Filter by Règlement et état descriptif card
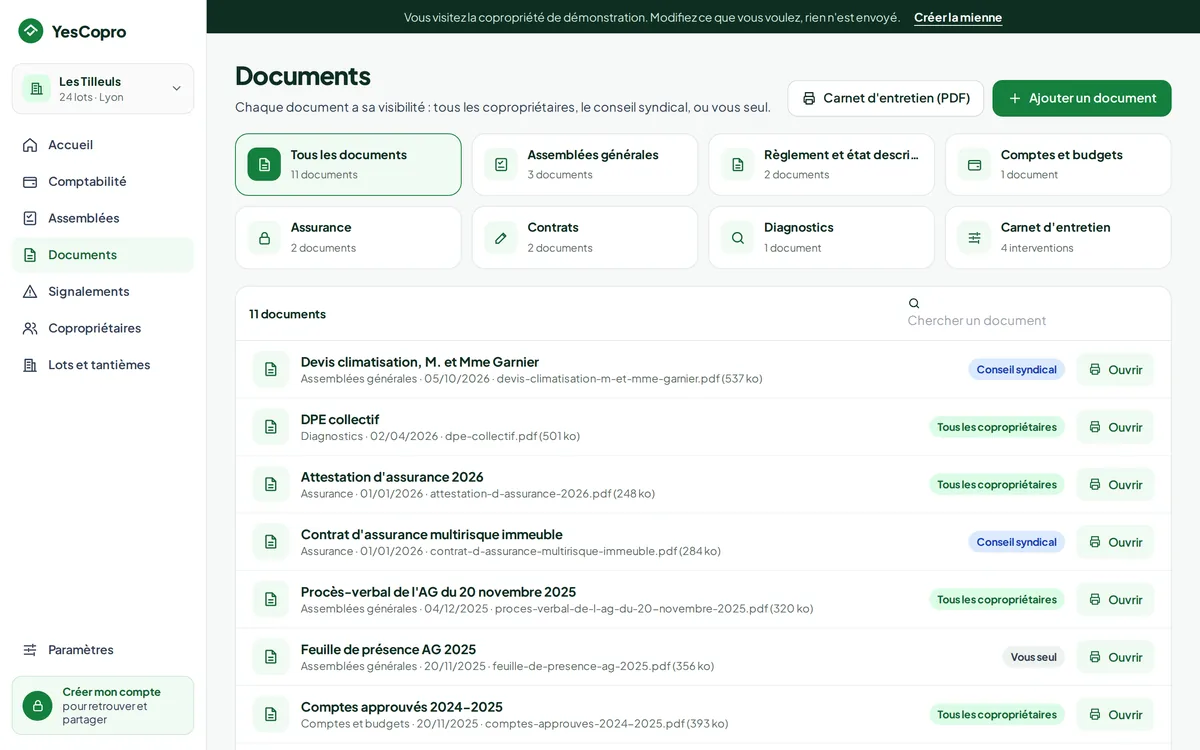The width and height of the screenshot is (1200, 750). pyautogui.click(x=821, y=164)
